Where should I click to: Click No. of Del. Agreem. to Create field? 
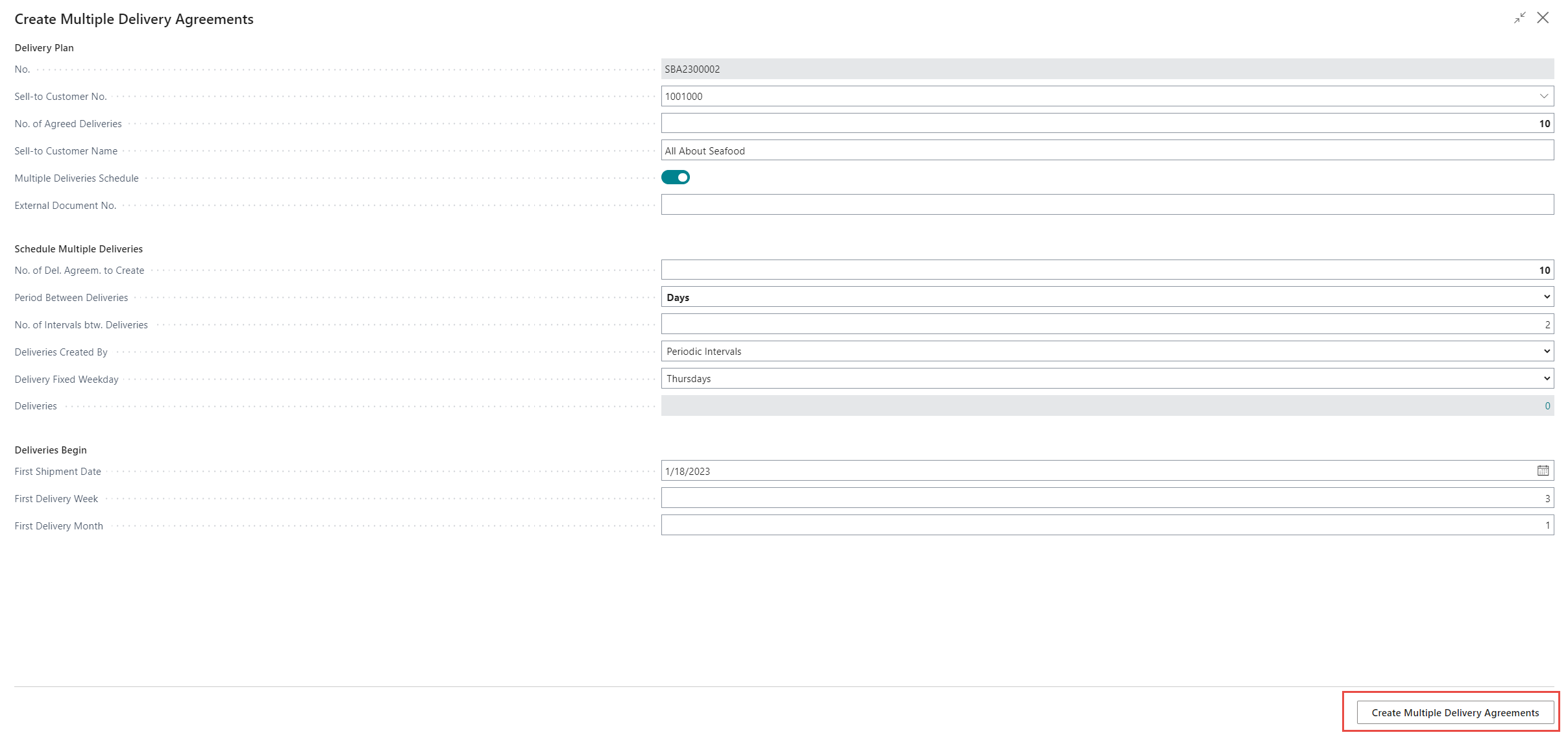(1107, 270)
